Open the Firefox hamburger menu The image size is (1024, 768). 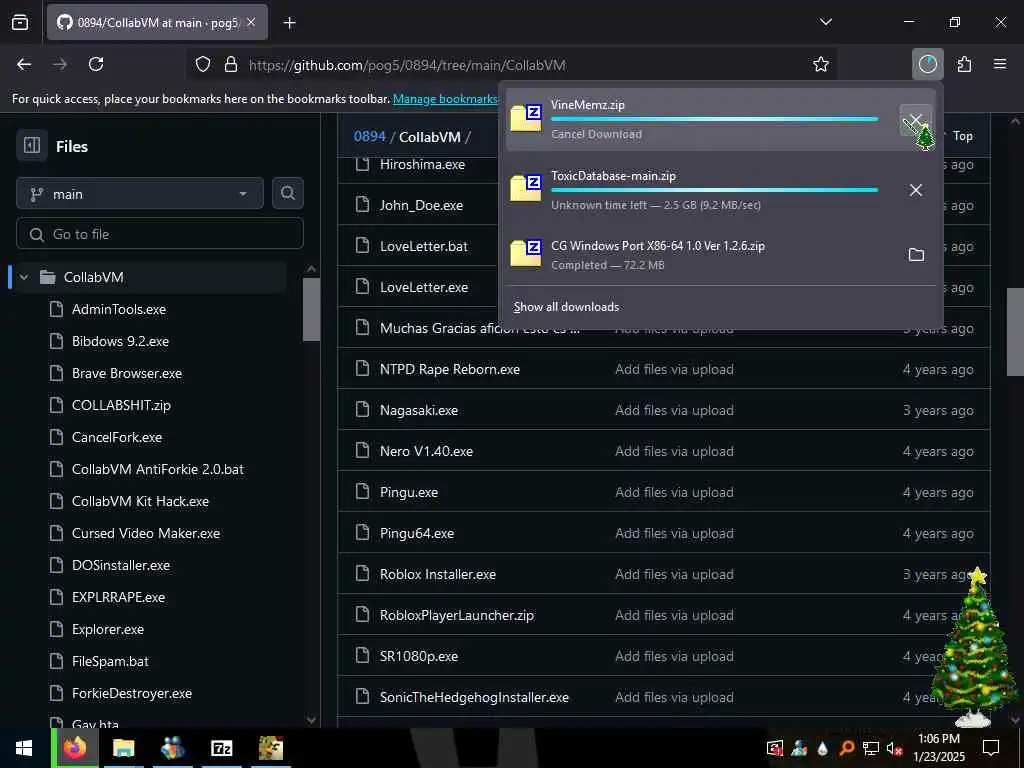[1000, 64]
